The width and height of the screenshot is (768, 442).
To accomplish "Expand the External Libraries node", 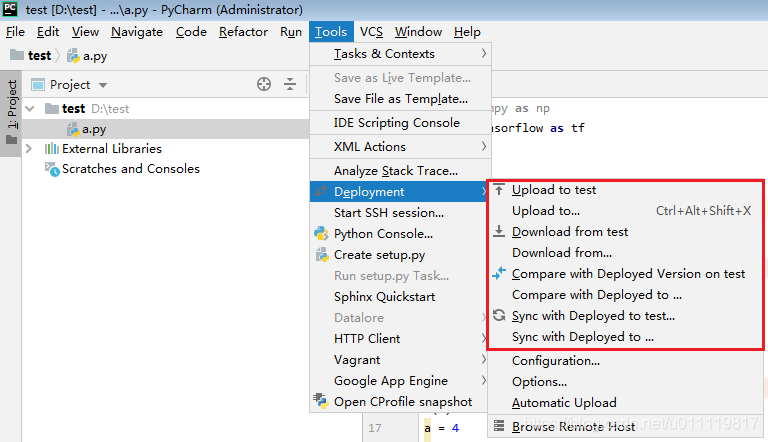I will pyautogui.click(x=29, y=148).
